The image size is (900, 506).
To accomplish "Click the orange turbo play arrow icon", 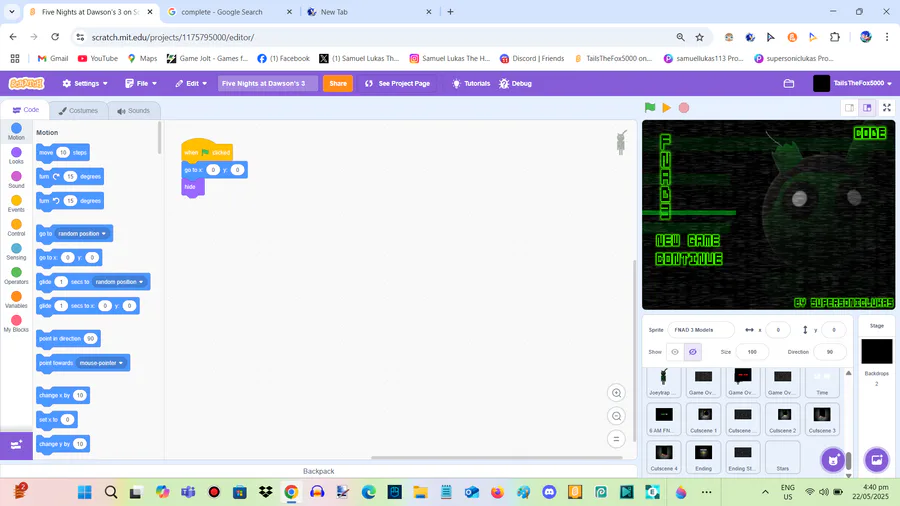I will pyautogui.click(x=666, y=107).
